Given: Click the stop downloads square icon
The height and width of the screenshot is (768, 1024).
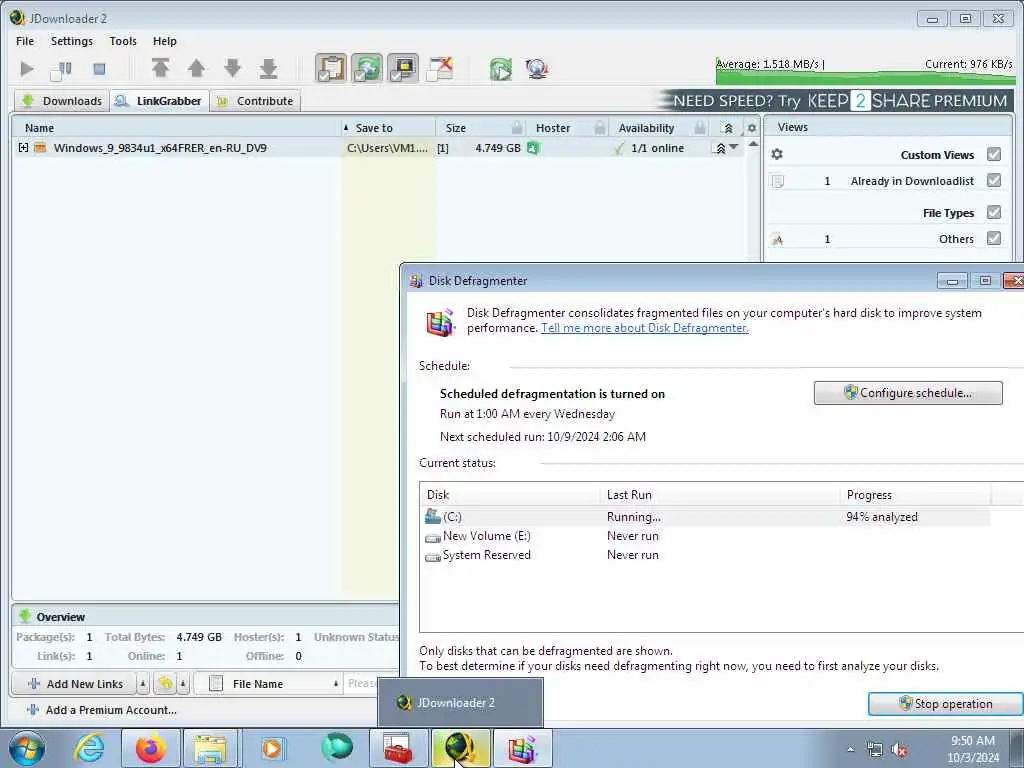Looking at the screenshot, I should (99, 69).
